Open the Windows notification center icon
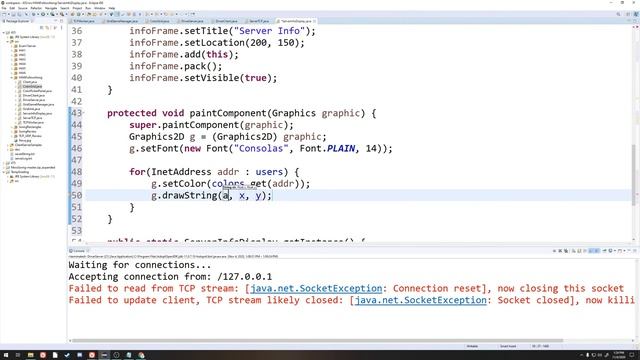Viewport: 640px width, 360px height. (x=631, y=355)
